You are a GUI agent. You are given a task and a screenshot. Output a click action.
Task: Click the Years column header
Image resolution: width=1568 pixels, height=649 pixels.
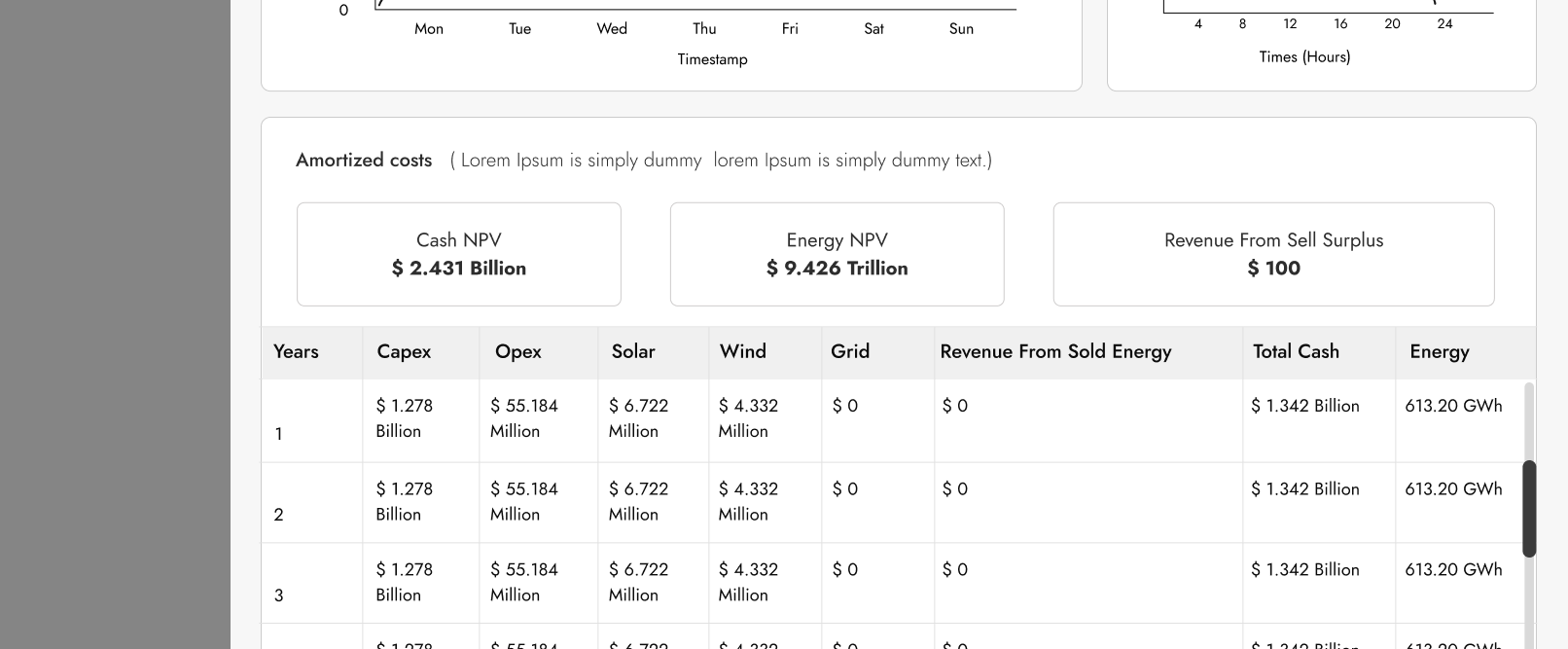click(296, 351)
